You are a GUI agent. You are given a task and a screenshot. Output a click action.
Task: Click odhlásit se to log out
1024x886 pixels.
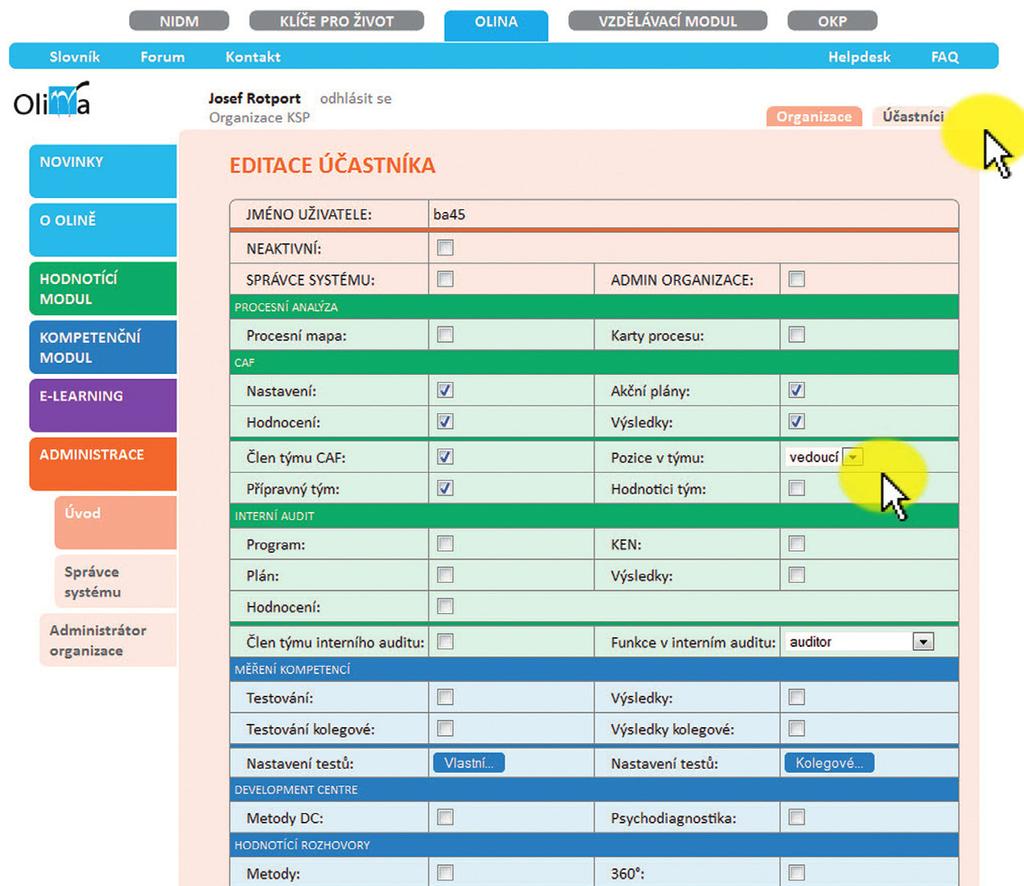coord(356,99)
